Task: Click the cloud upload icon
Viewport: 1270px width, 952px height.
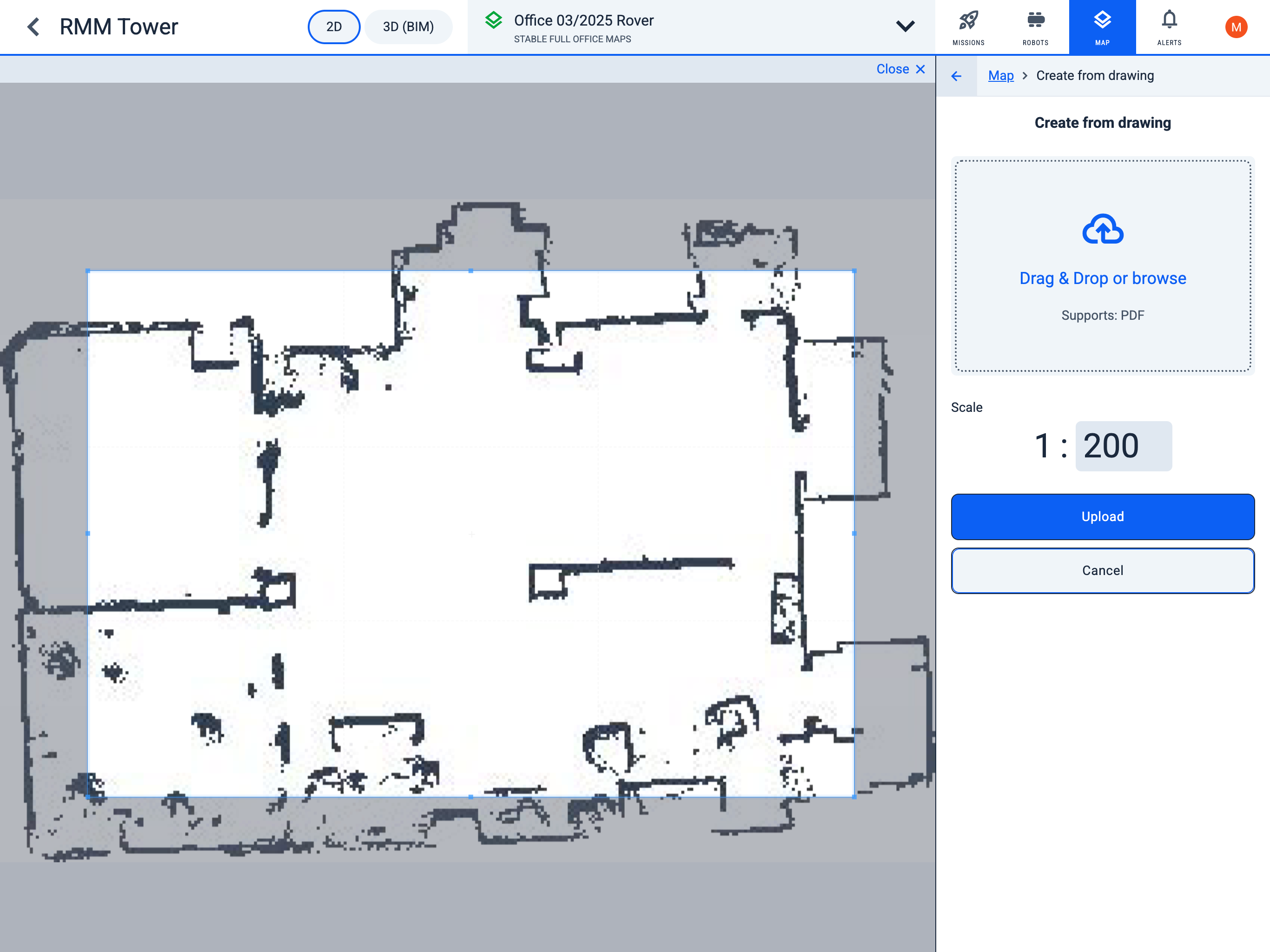Action: click(1102, 229)
